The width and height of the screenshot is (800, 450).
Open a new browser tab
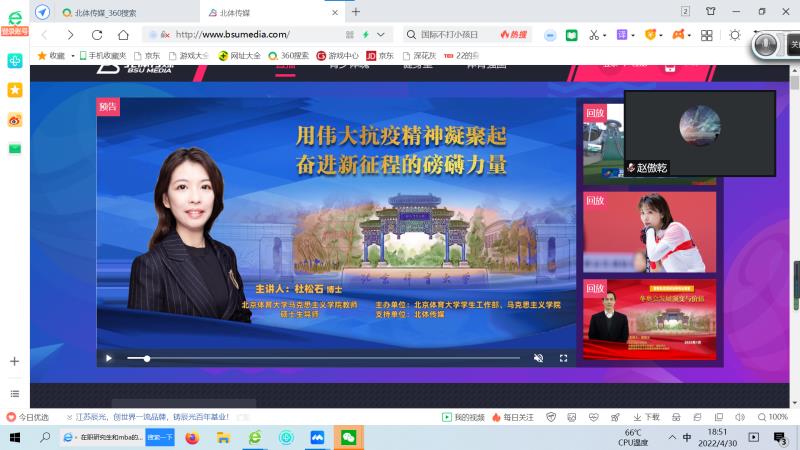[356, 11]
